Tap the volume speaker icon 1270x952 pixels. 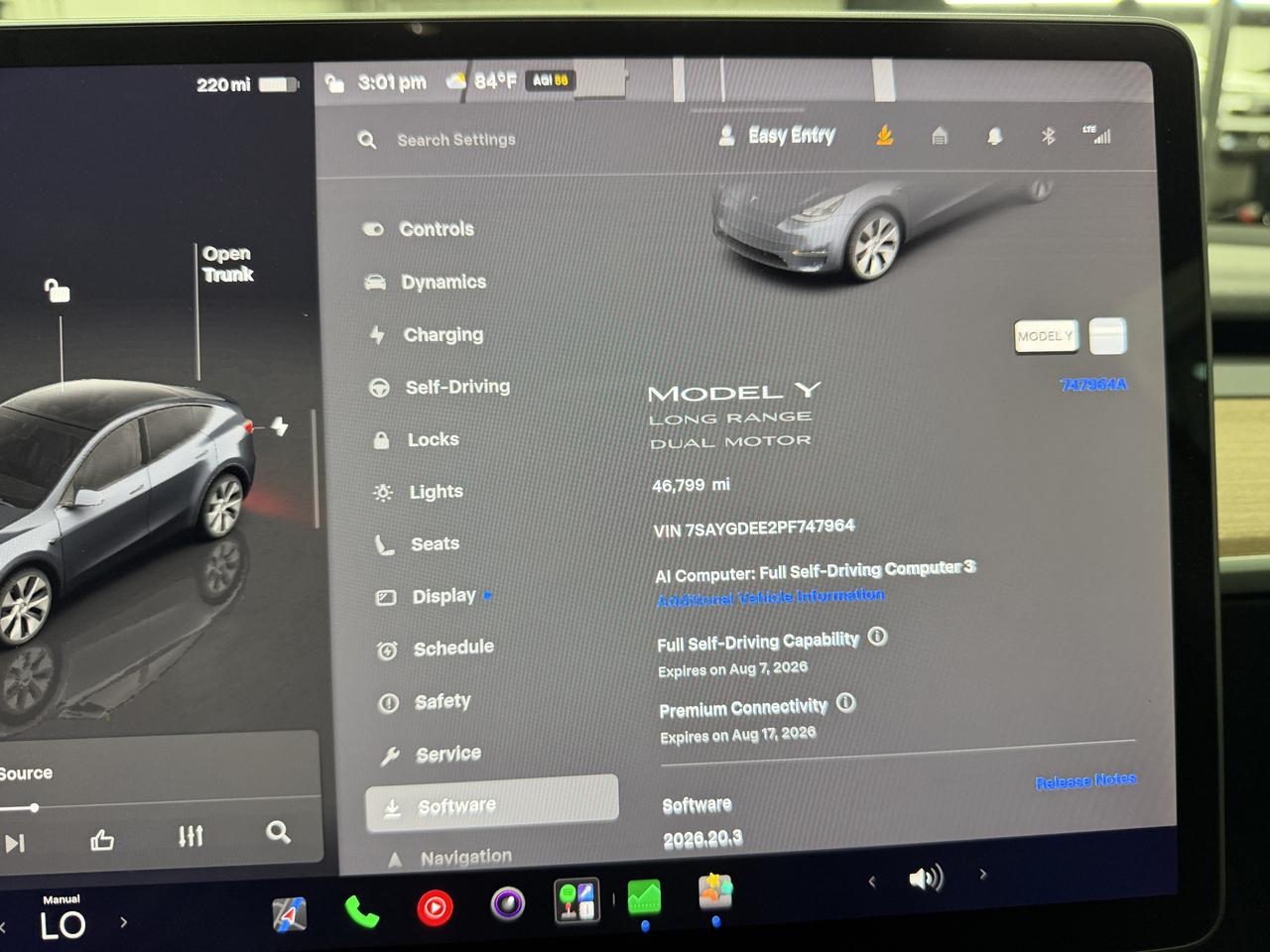pyautogui.click(x=926, y=879)
